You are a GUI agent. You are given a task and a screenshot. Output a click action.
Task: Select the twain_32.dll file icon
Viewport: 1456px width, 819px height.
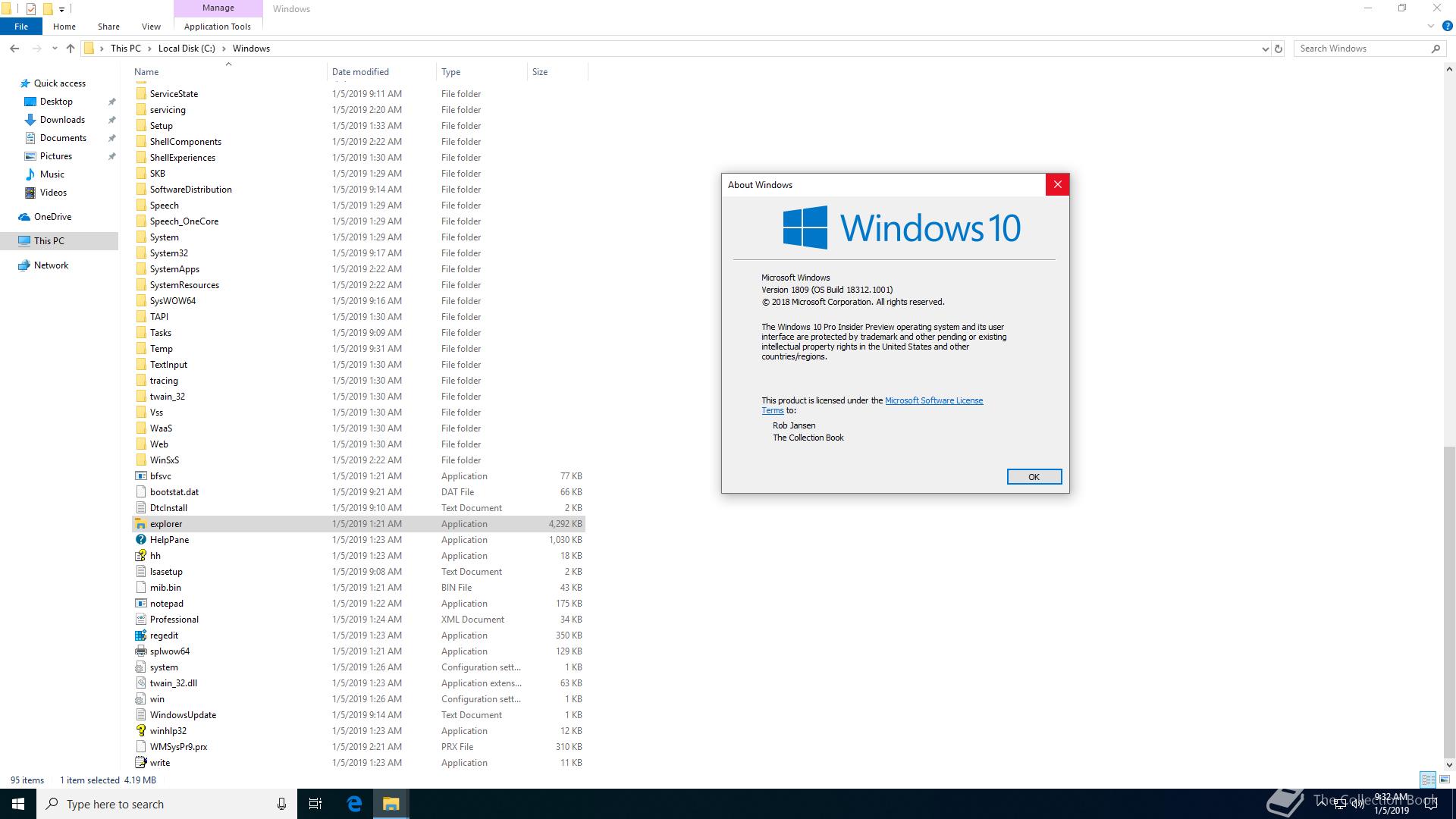point(141,683)
